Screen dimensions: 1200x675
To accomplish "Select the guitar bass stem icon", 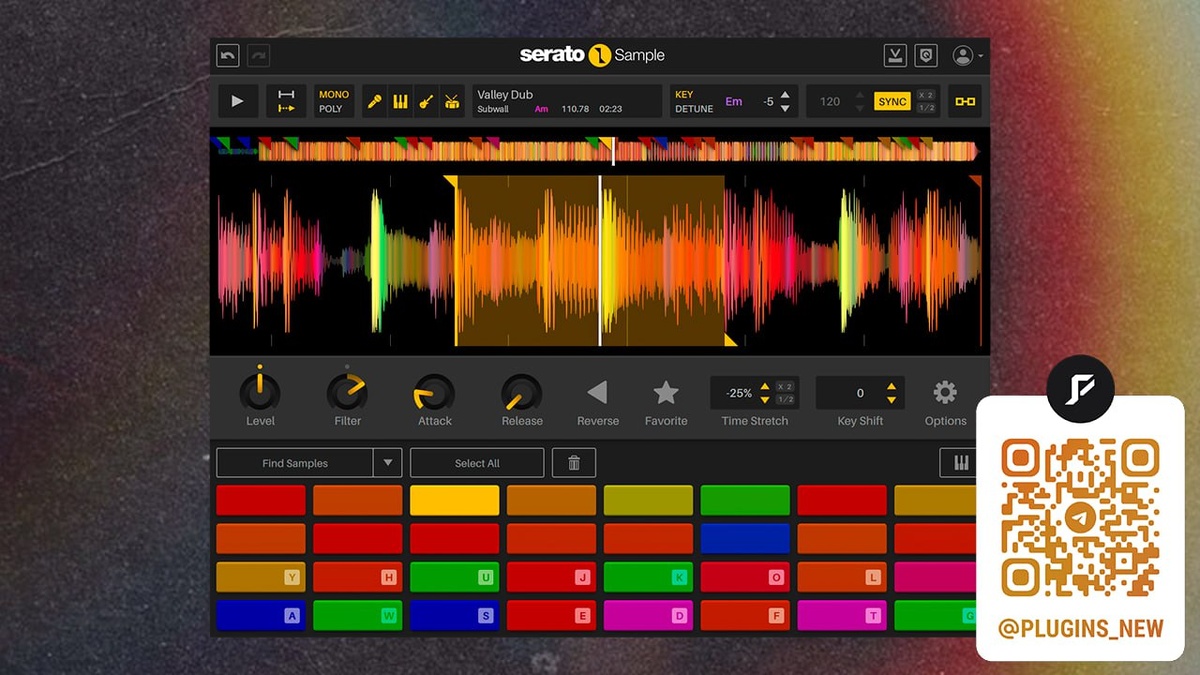I will click(x=426, y=101).
